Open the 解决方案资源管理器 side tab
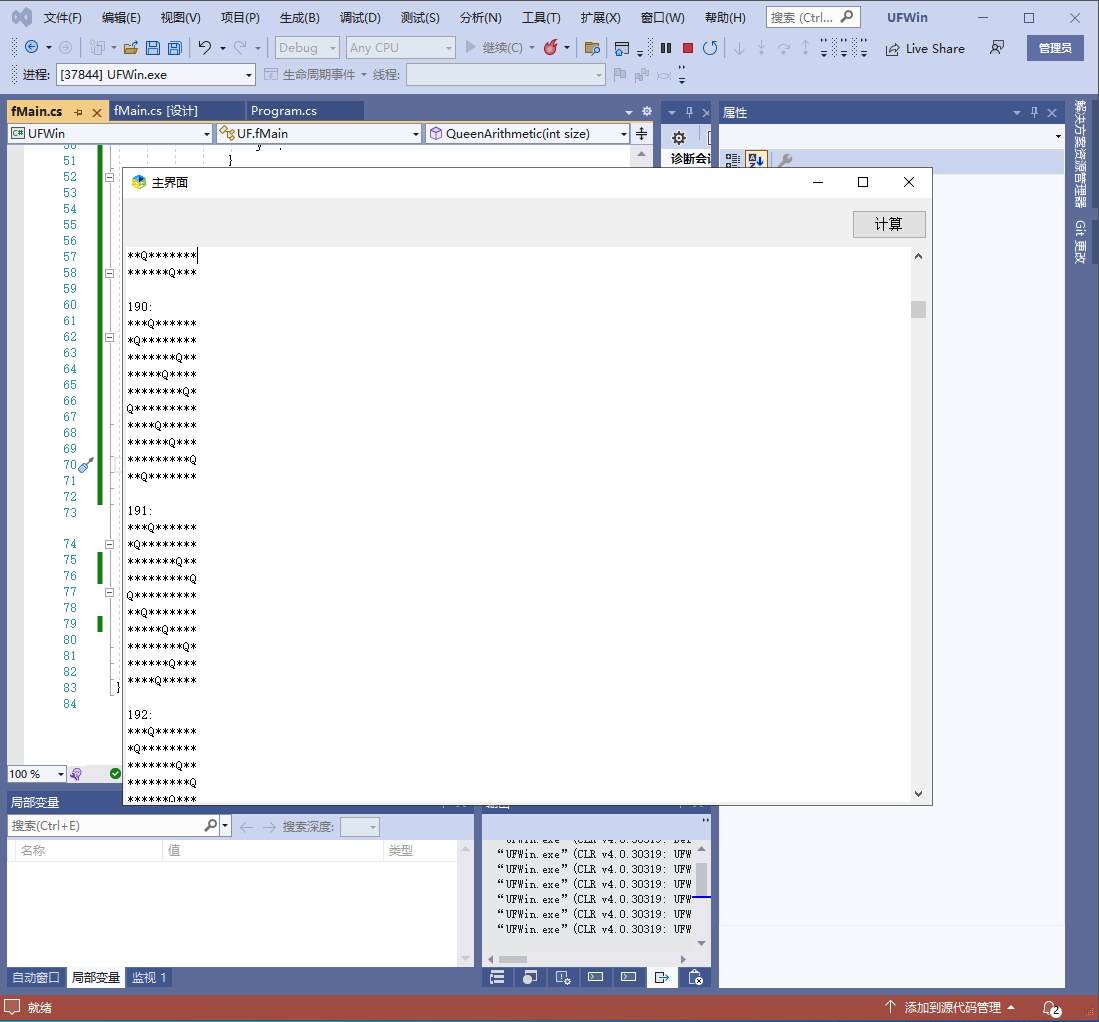1099x1022 pixels. [x=1080, y=154]
